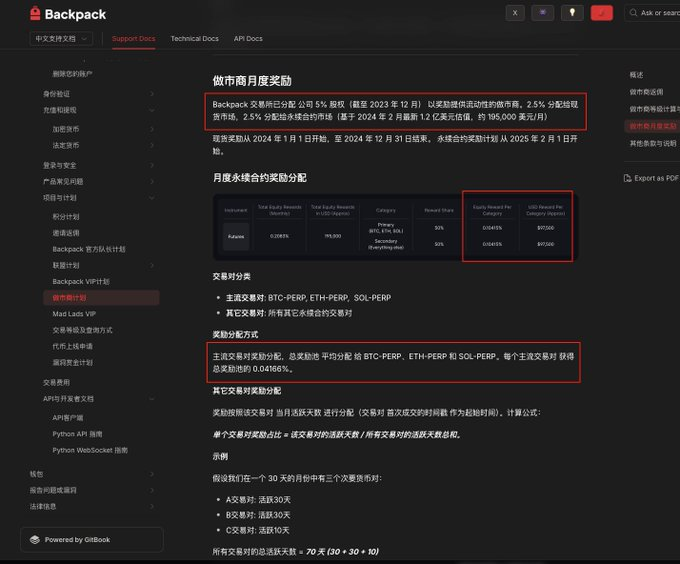Jump to 做市商等级计算 outline entry
Image resolution: width=680 pixels, height=564 pixels.
[654, 109]
